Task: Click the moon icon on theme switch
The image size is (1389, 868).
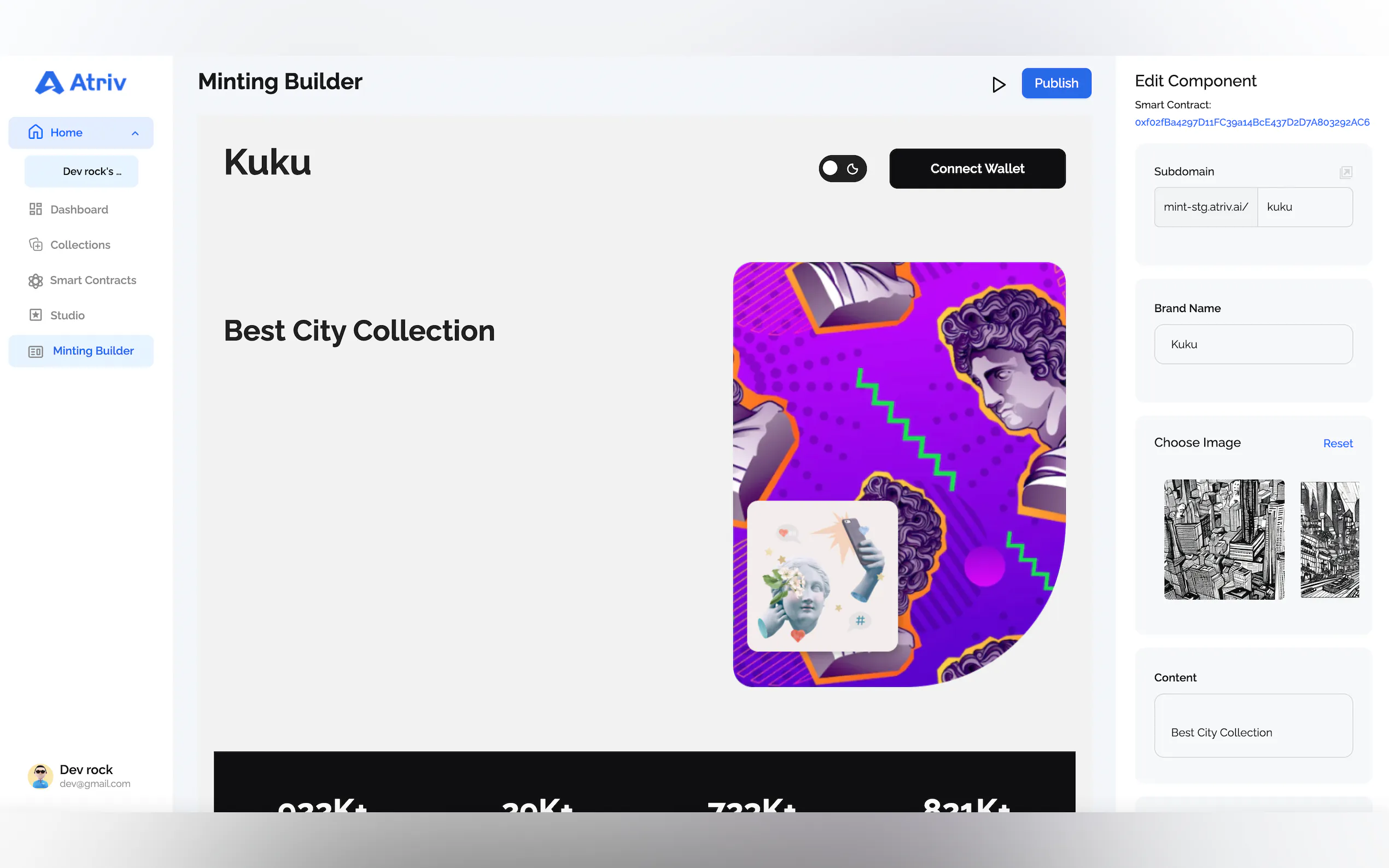Action: pos(853,169)
